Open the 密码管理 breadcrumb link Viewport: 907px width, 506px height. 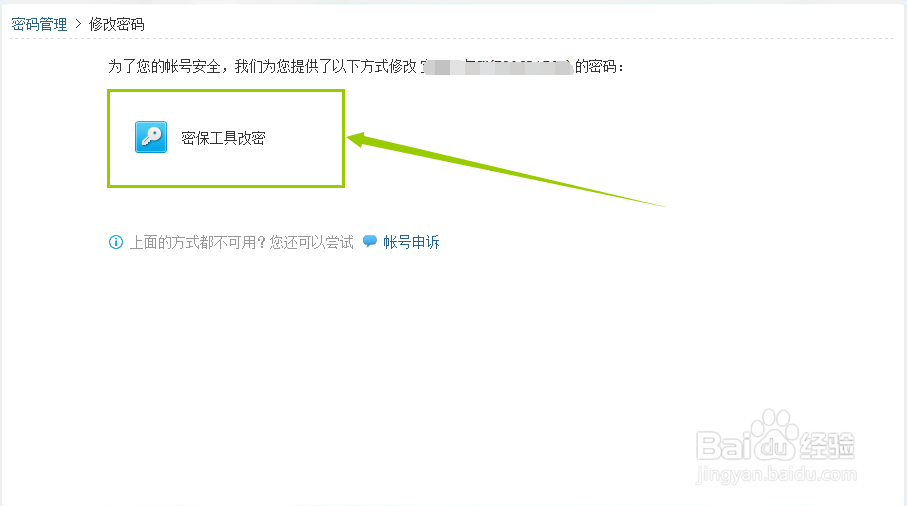[39, 24]
